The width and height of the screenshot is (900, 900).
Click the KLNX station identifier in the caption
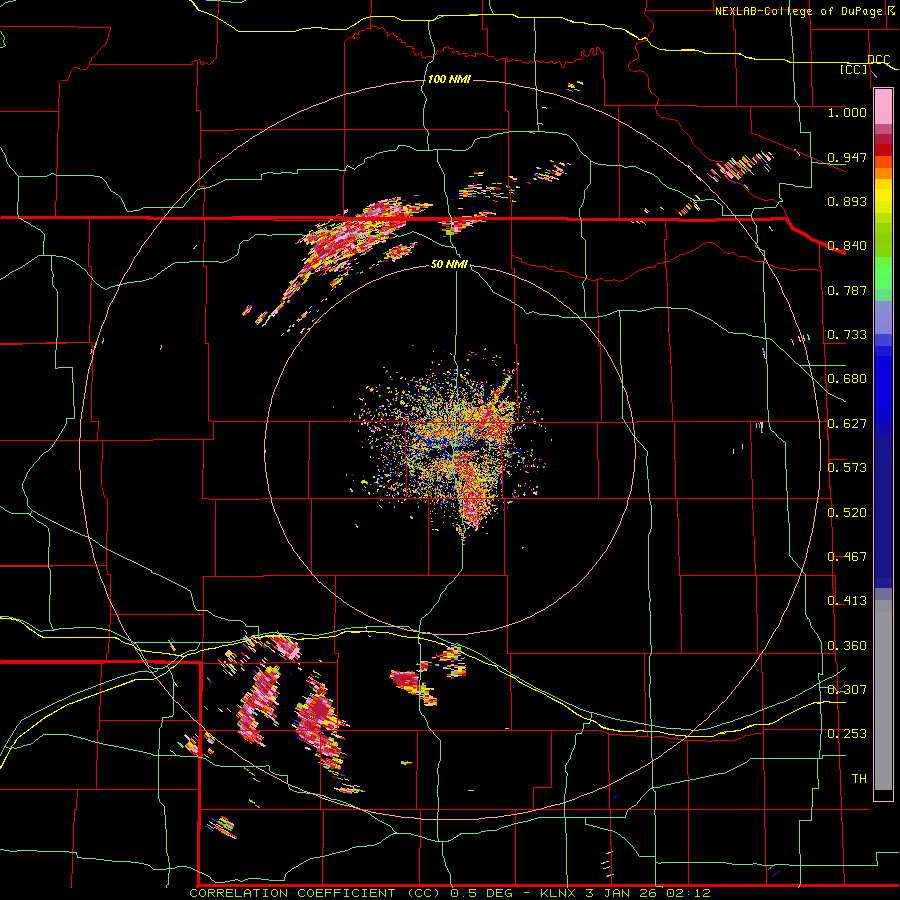[x=557, y=893]
